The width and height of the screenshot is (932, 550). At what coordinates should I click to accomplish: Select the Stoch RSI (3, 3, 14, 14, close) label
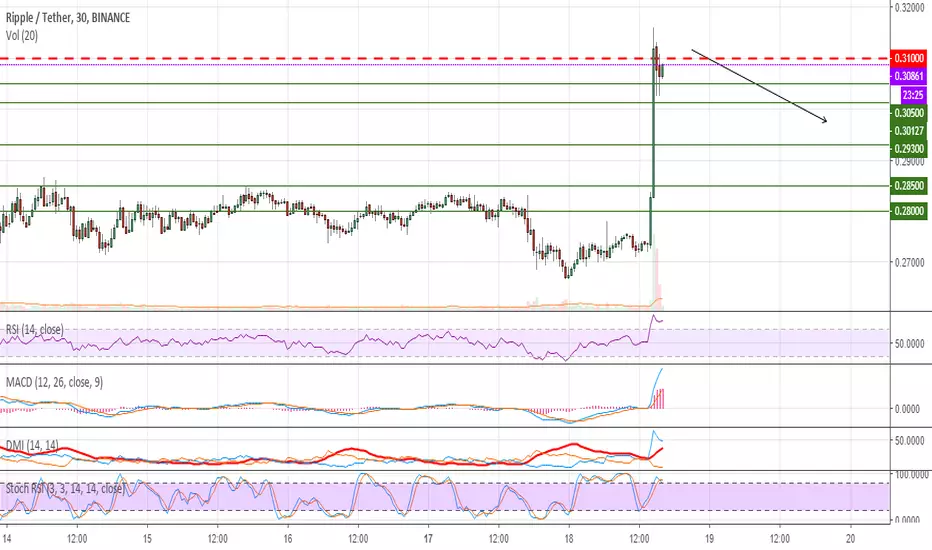pos(65,488)
